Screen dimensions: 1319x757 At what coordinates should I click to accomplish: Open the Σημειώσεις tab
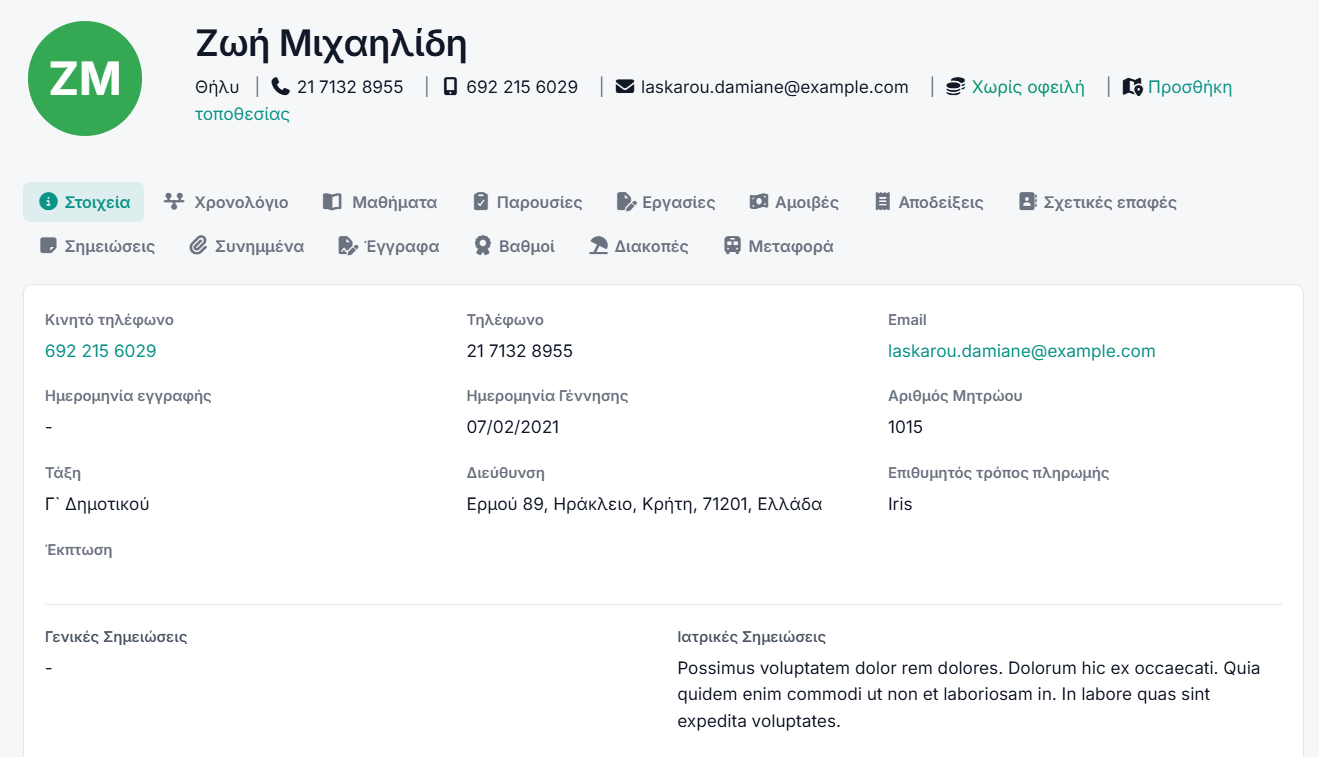[x=97, y=246]
